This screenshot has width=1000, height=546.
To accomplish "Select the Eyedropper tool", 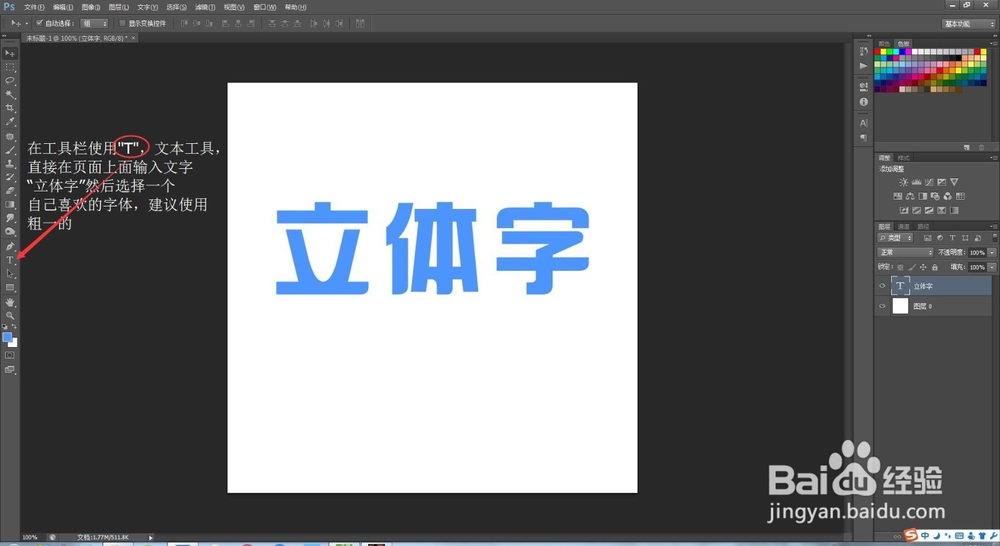I will point(10,121).
